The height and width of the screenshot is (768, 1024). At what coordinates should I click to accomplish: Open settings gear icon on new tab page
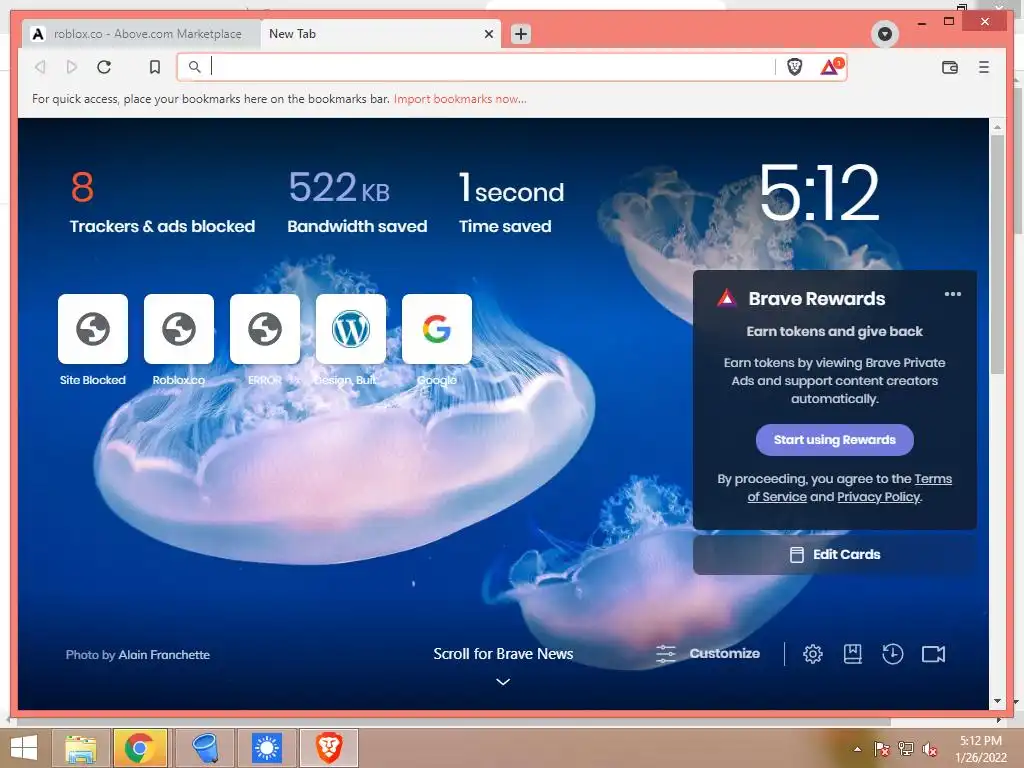pyautogui.click(x=812, y=654)
